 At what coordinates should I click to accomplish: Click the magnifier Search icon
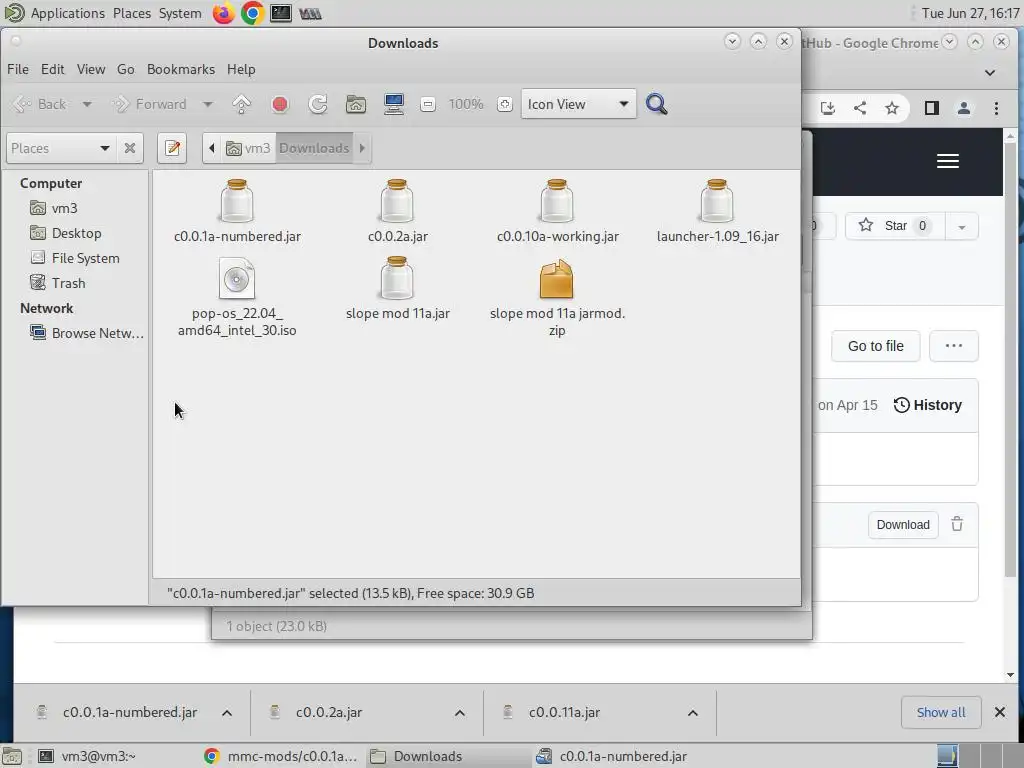tap(656, 104)
